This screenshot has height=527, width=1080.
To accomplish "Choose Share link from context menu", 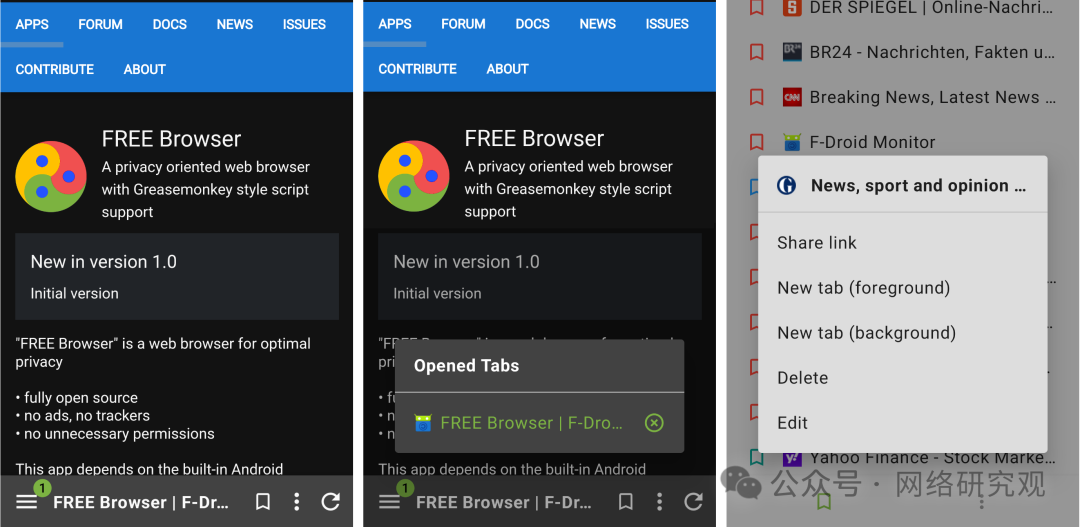I will (902, 242).
